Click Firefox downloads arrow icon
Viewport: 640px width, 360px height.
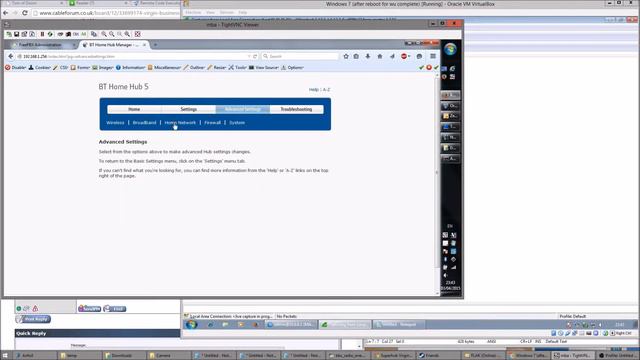pos(368,56)
